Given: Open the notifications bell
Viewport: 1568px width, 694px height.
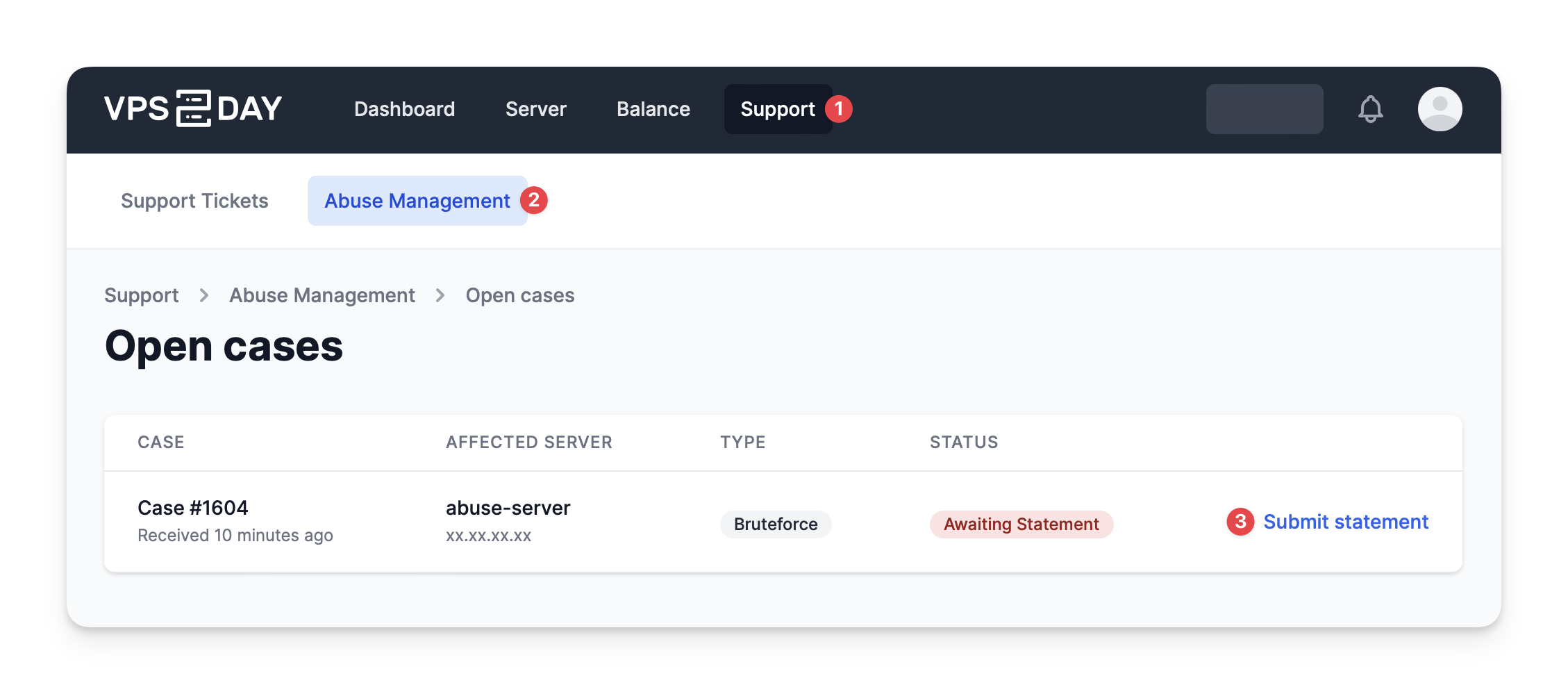Looking at the screenshot, I should (x=1370, y=109).
